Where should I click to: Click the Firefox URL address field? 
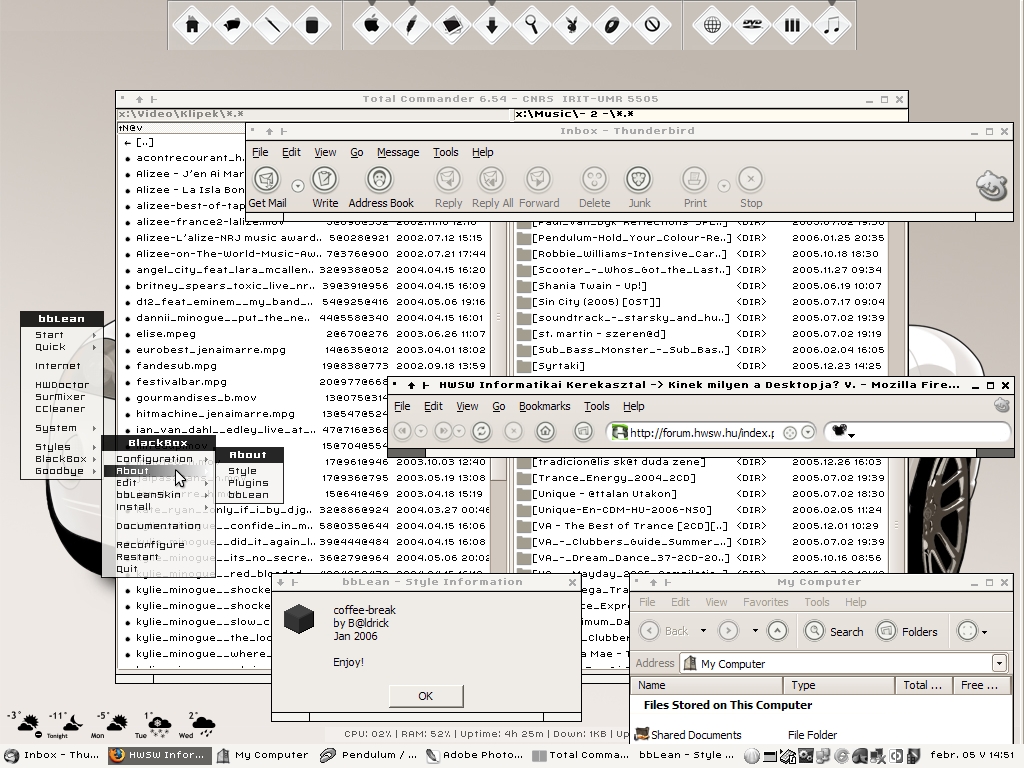(x=703, y=432)
